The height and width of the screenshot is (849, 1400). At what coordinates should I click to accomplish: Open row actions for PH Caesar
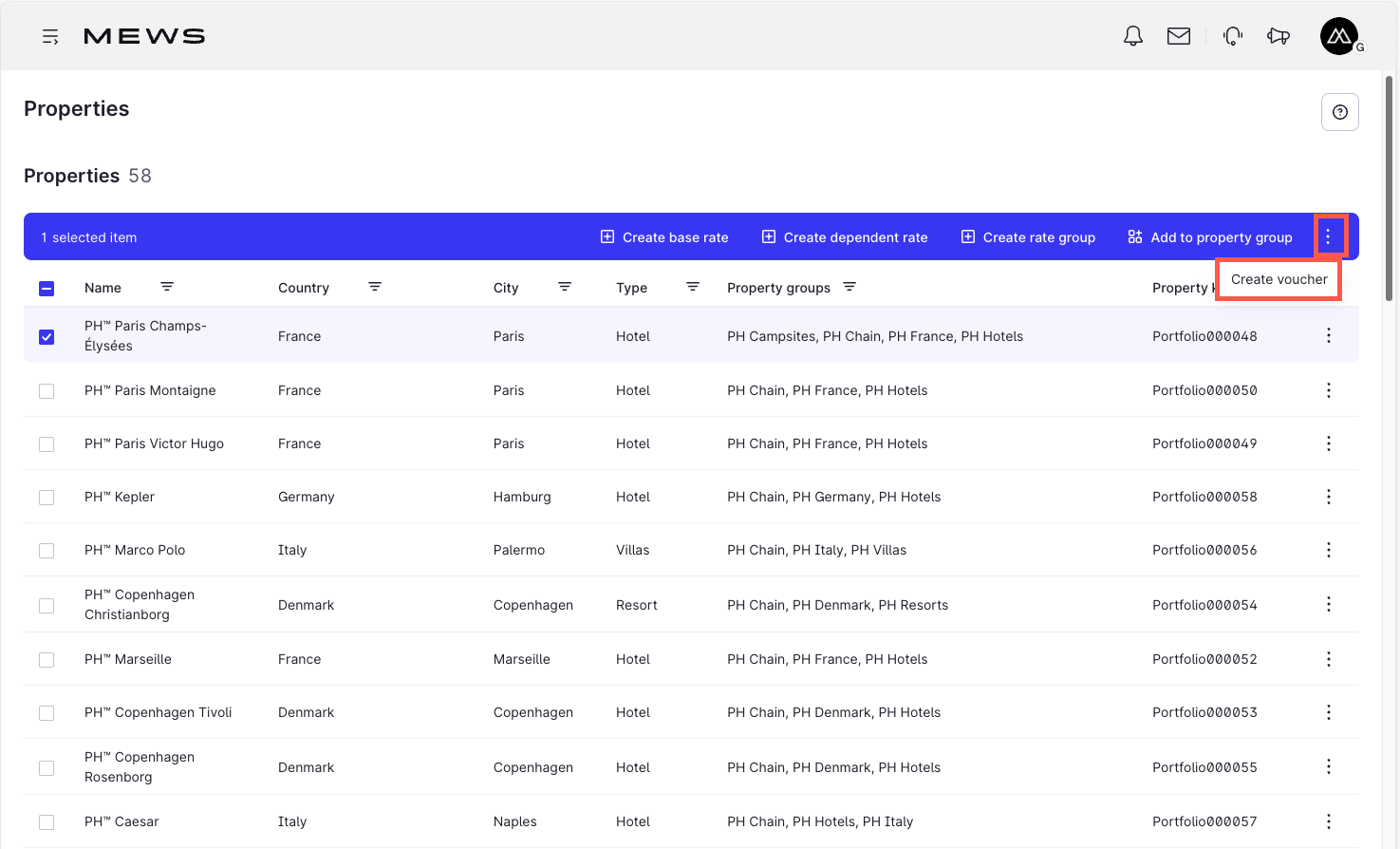(x=1329, y=821)
